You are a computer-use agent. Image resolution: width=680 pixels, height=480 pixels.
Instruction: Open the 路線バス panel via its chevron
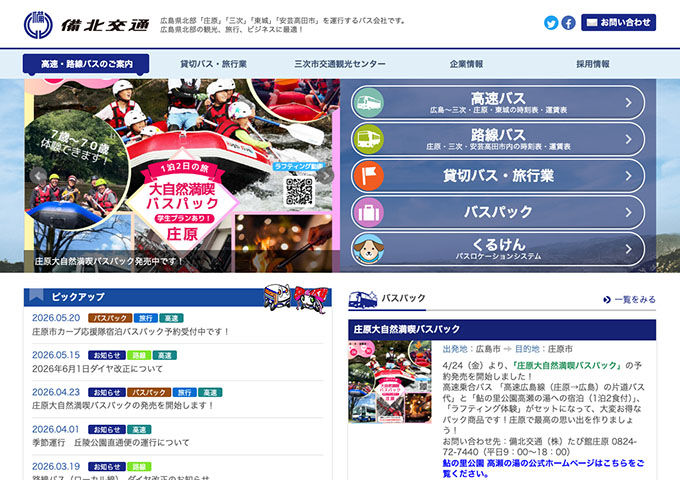coord(628,139)
